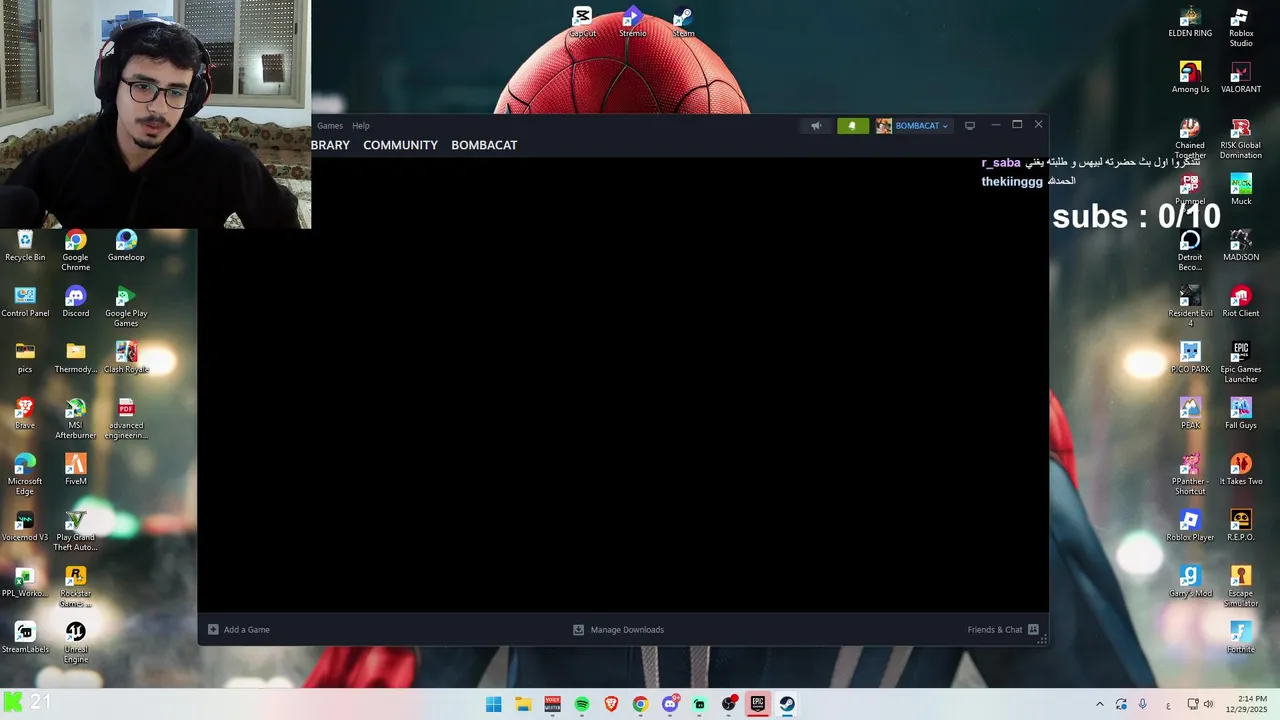Select the FiveM desktop icon
The width and height of the screenshot is (1280, 720).
(75, 470)
